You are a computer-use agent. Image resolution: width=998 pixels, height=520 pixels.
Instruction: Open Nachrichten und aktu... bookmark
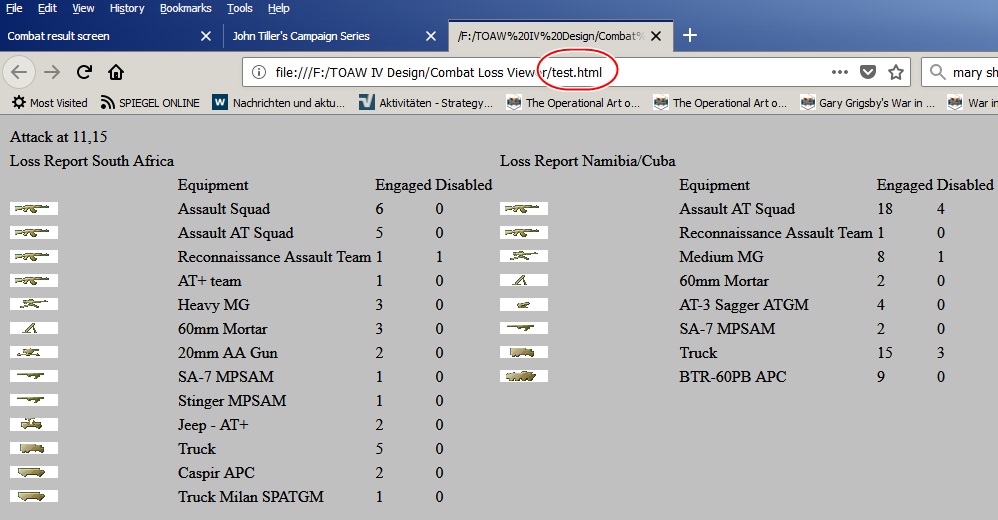coord(279,102)
